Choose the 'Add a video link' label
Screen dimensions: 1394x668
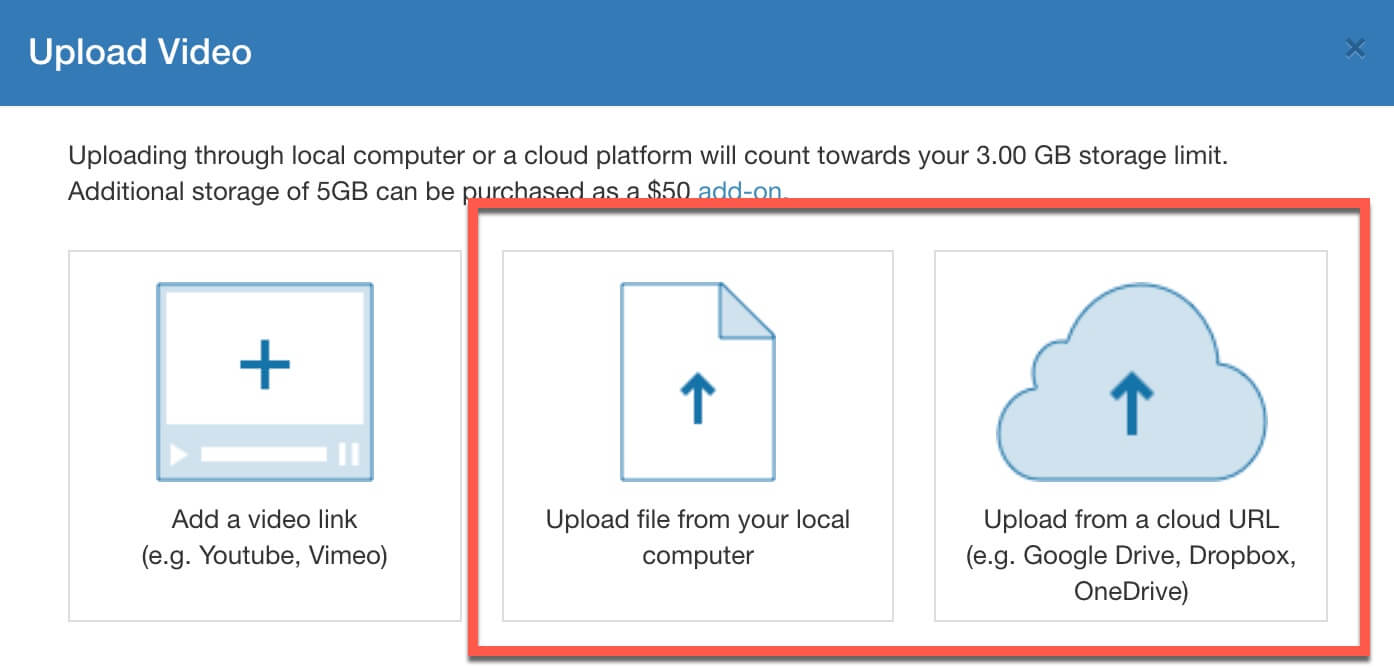264,520
